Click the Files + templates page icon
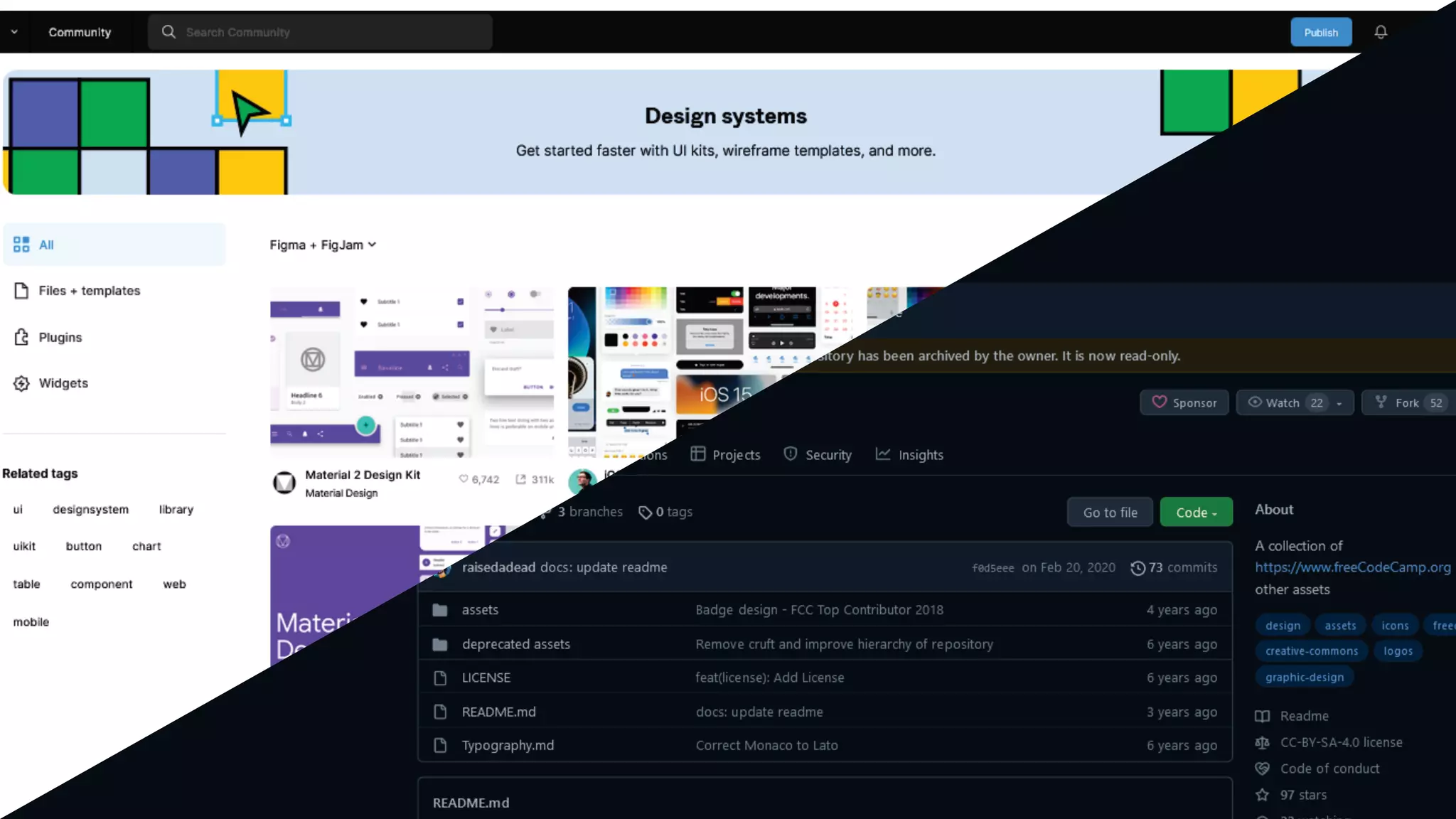The image size is (1456, 819). [21, 291]
